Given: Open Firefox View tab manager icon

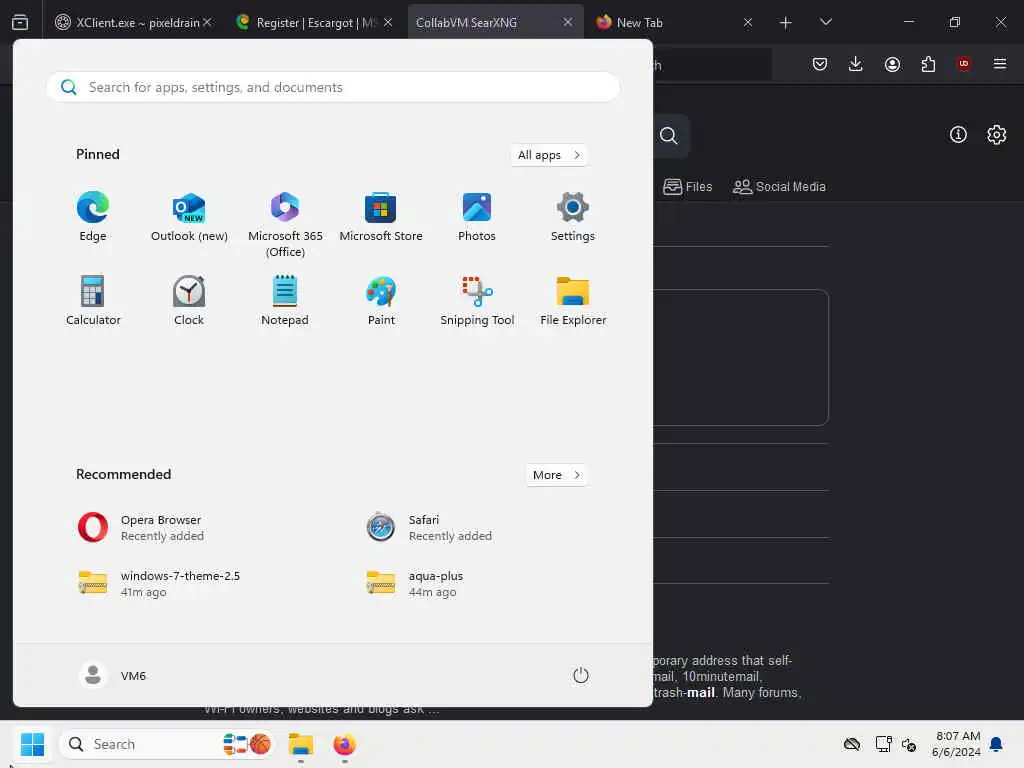Looking at the screenshot, I should pos(20,22).
